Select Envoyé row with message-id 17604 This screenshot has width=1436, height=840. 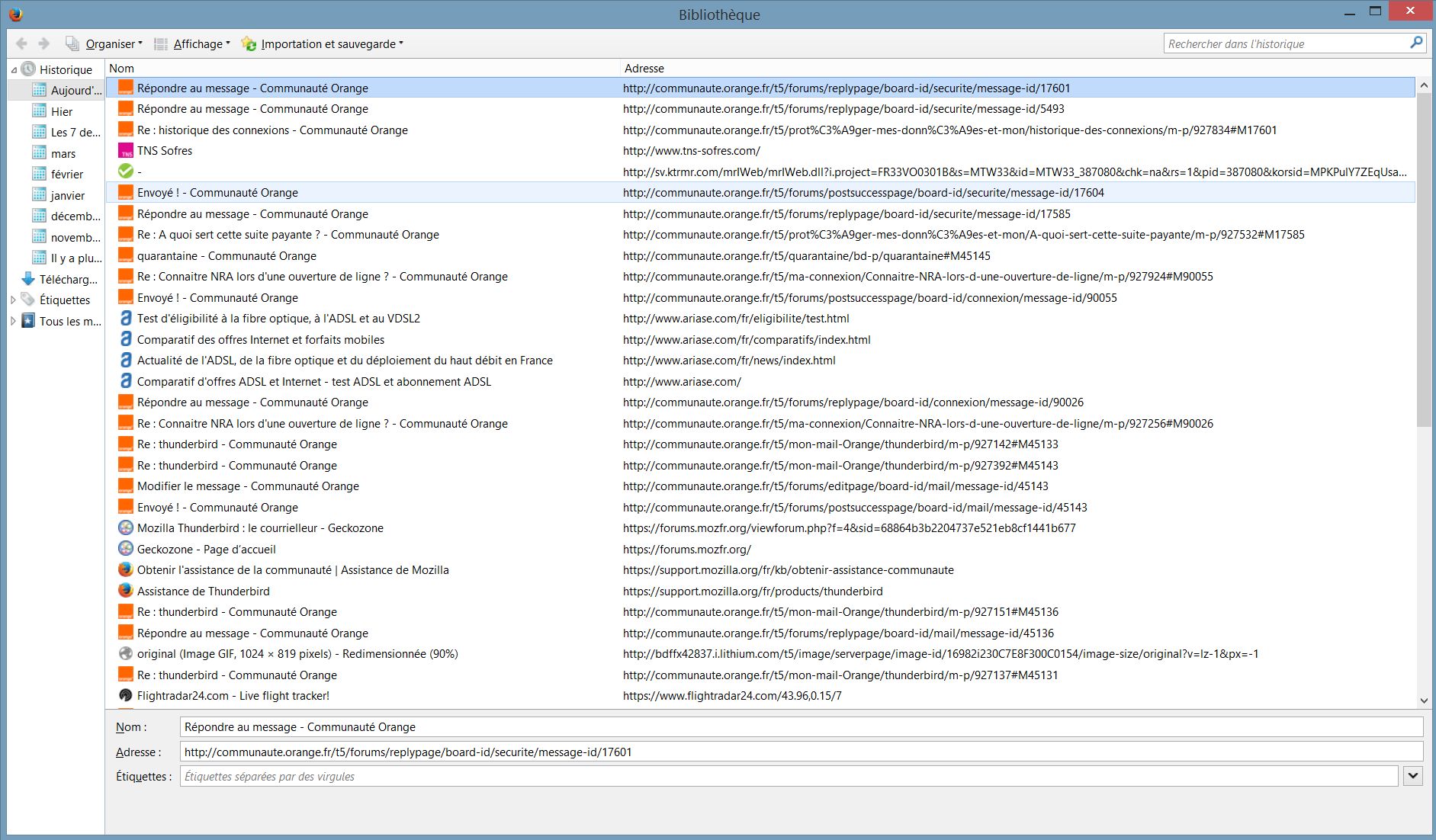tap(760, 193)
